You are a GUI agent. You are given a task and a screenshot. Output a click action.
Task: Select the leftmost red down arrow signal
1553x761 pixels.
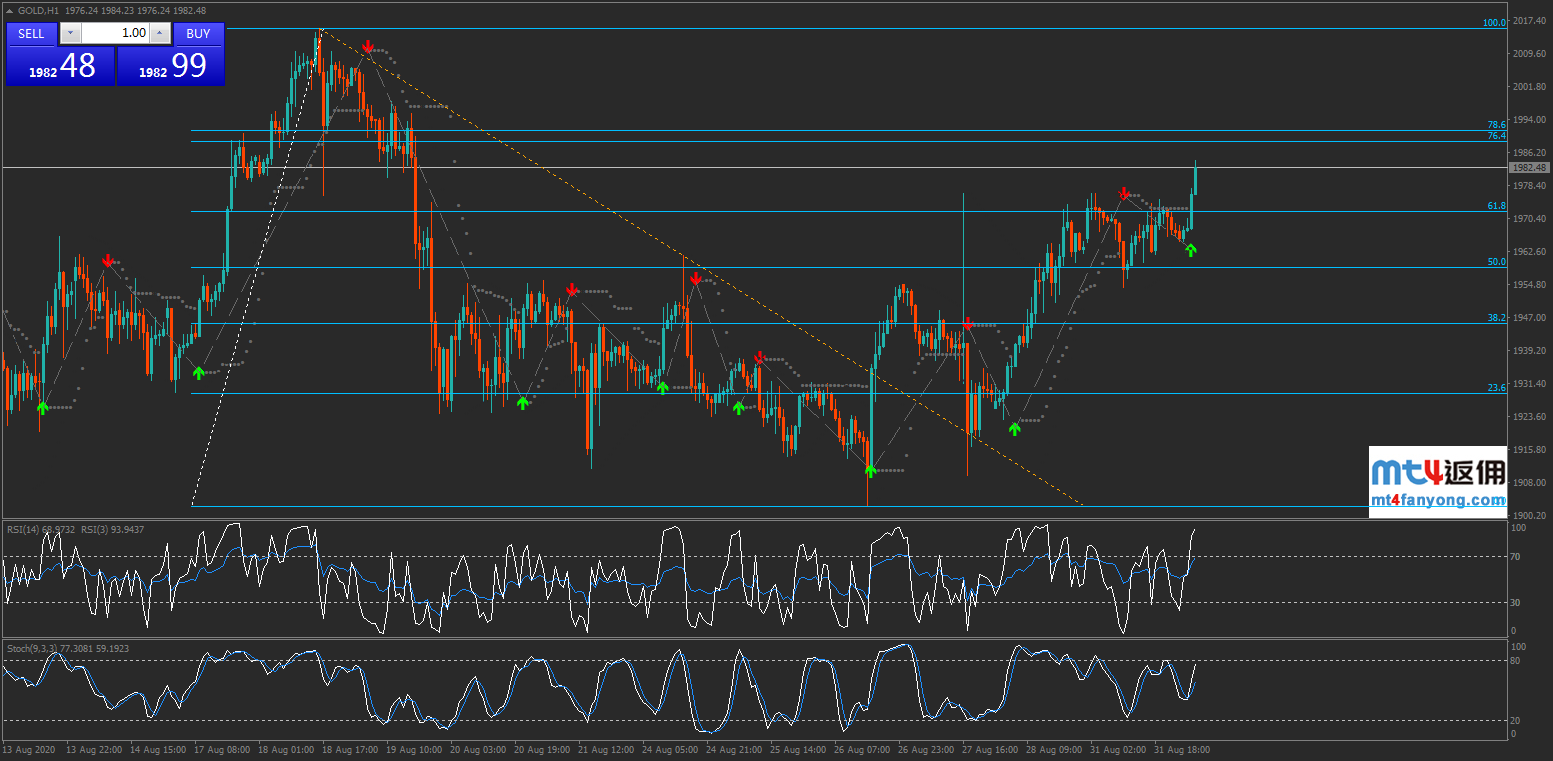[106, 261]
